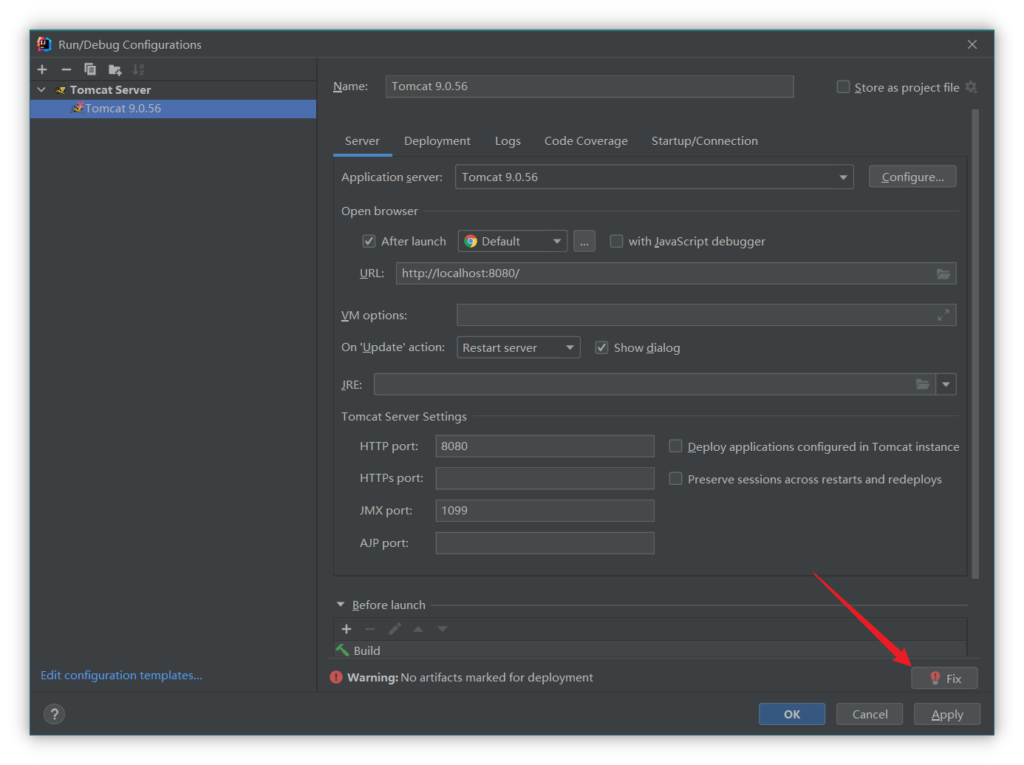Toggle Store as project file checkbox
The image size is (1024, 765).
click(x=843, y=87)
